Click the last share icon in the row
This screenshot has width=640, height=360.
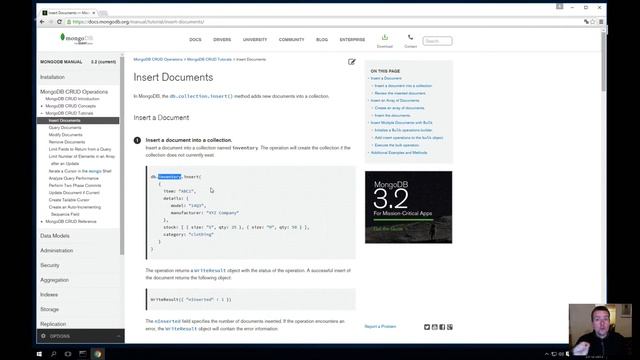(x=450, y=327)
